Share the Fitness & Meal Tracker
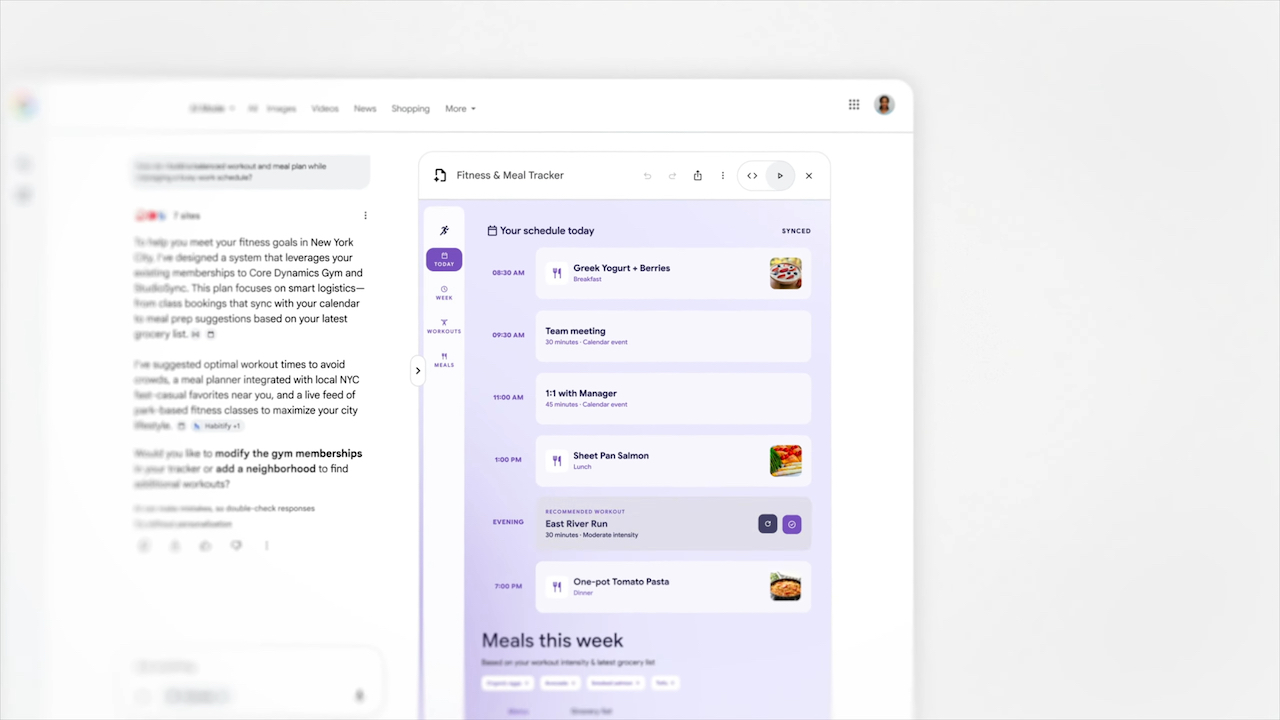 pos(698,176)
